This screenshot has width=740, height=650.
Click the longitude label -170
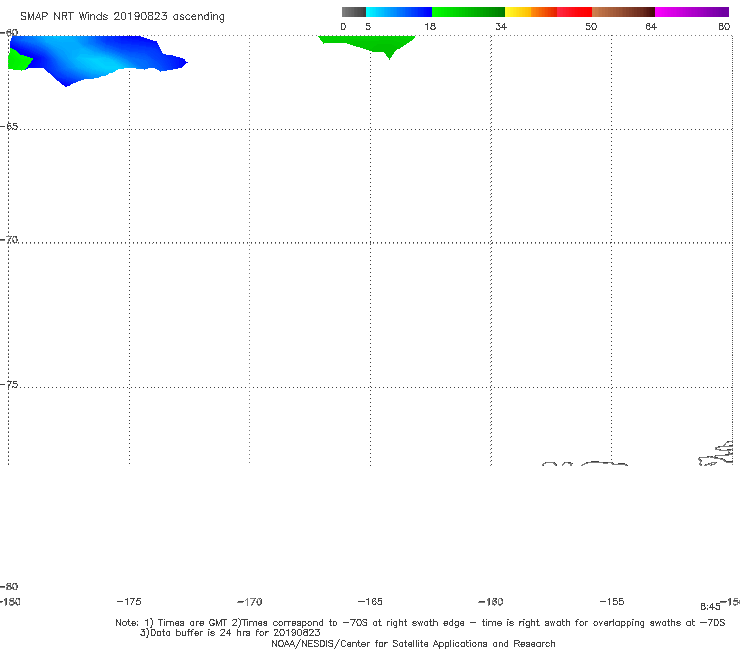point(250,601)
